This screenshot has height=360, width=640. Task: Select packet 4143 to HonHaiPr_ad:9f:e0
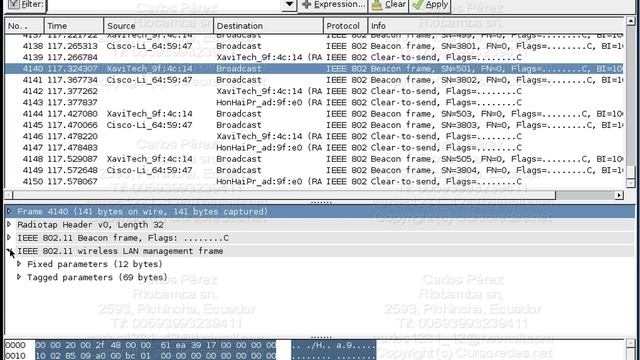click(314, 102)
